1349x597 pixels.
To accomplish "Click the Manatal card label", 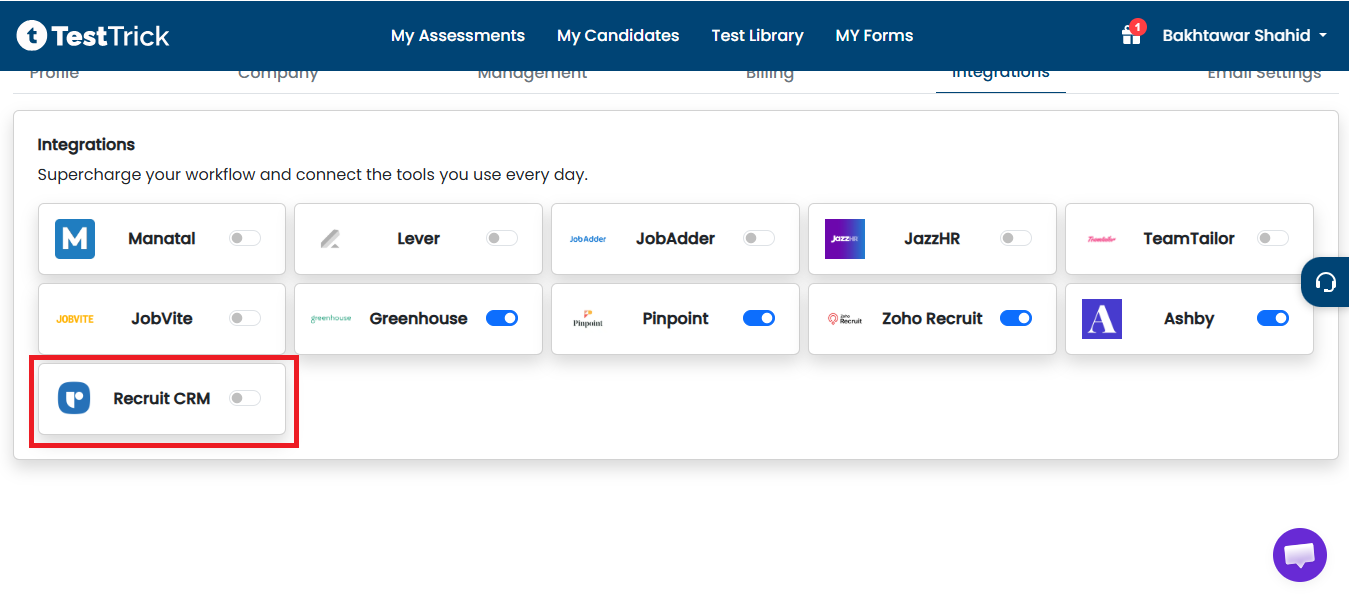I will (x=162, y=239).
